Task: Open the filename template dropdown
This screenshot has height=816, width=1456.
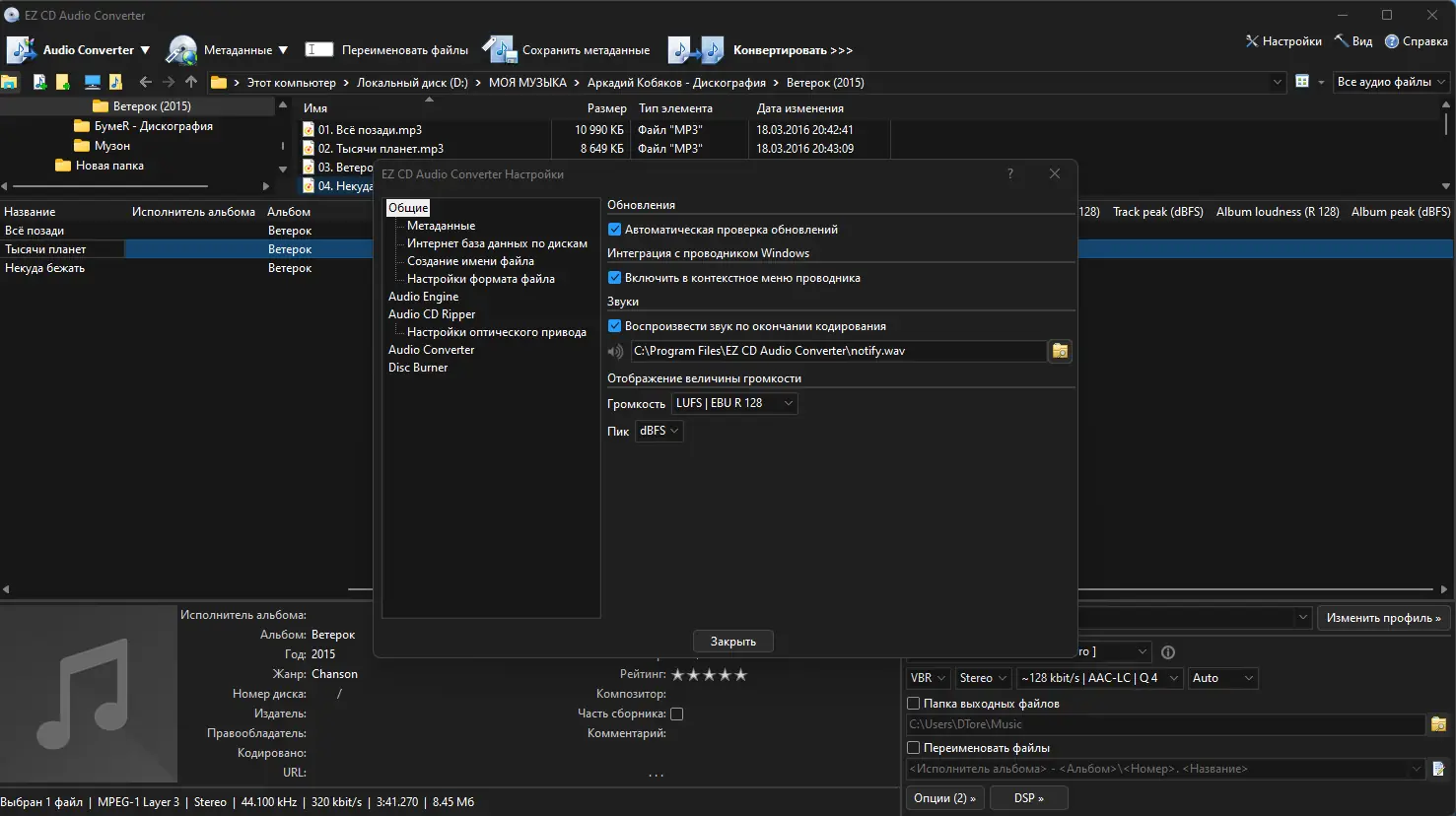Action: pyautogui.click(x=1417, y=769)
